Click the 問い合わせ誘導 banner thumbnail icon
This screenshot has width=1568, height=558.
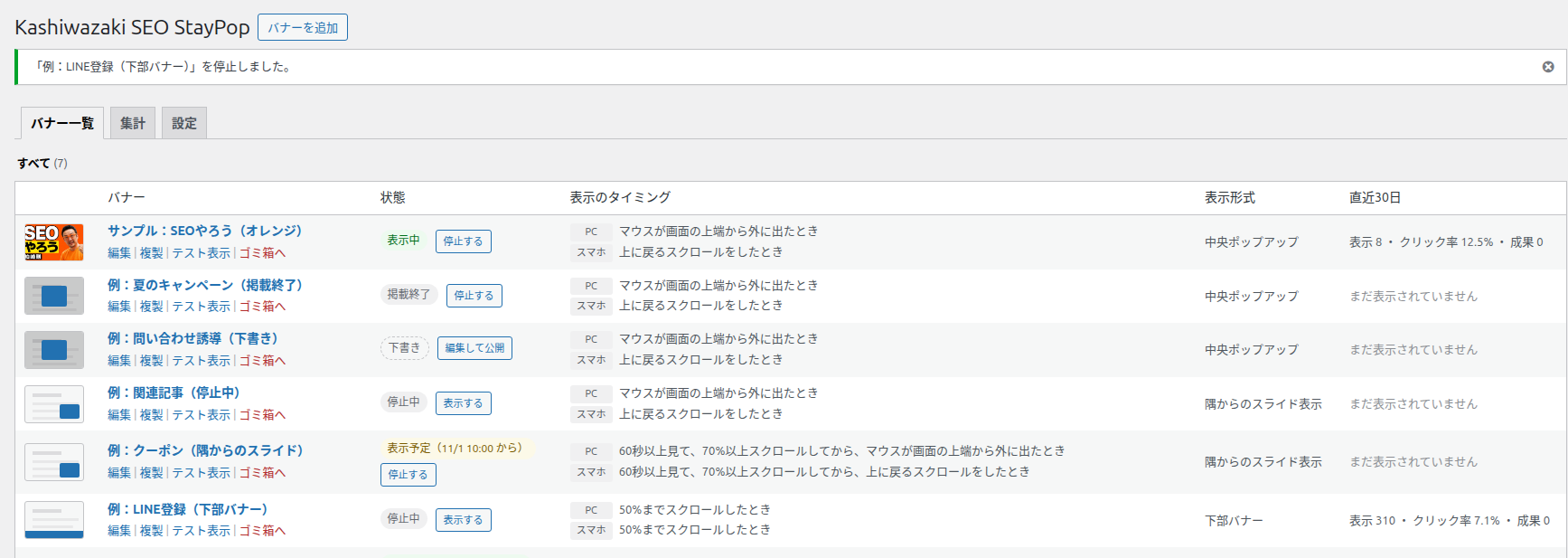click(54, 350)
